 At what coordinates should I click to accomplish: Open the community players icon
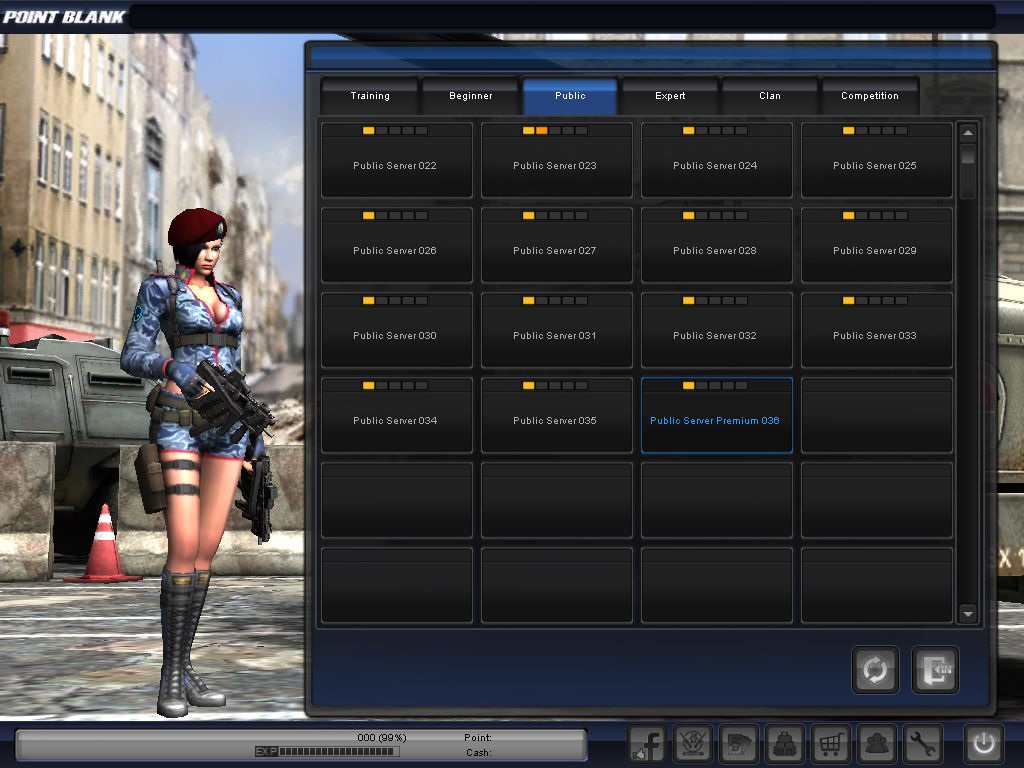pyautogui.click(x=877, y=744)
